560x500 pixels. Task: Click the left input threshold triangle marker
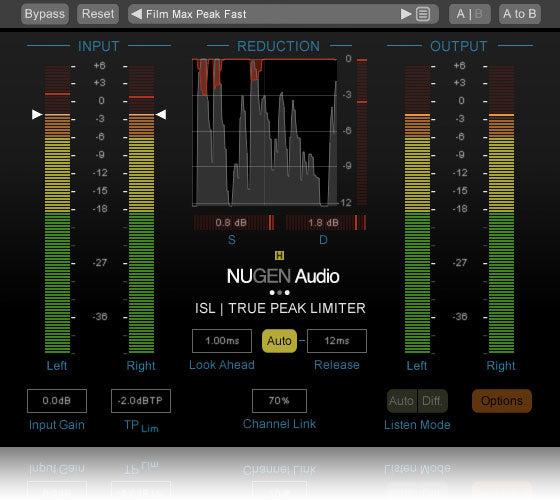(37, 115)
